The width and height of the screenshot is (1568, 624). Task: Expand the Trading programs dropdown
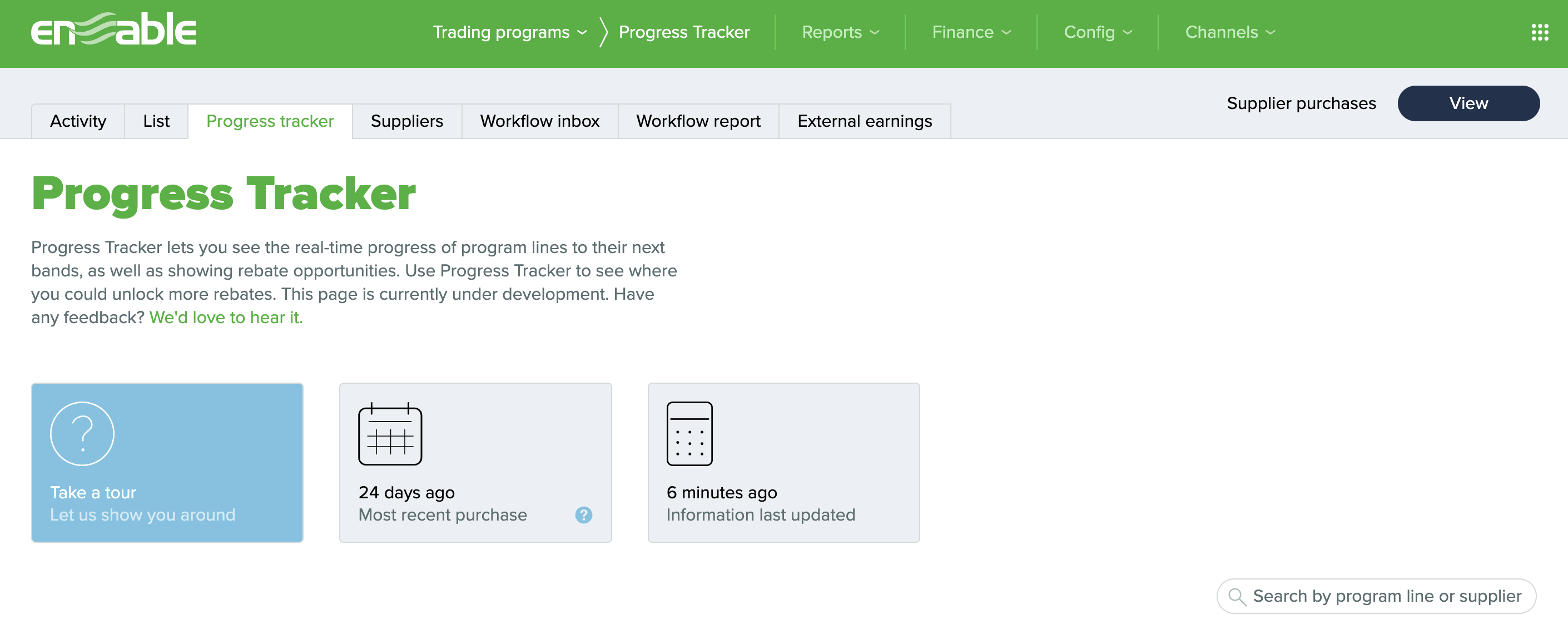(509, 32)
